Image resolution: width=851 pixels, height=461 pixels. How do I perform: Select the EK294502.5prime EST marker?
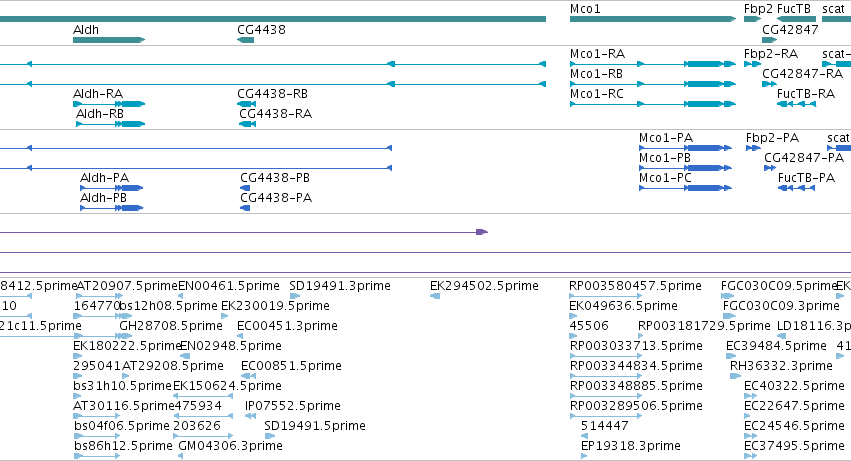[x=435, y=296]
